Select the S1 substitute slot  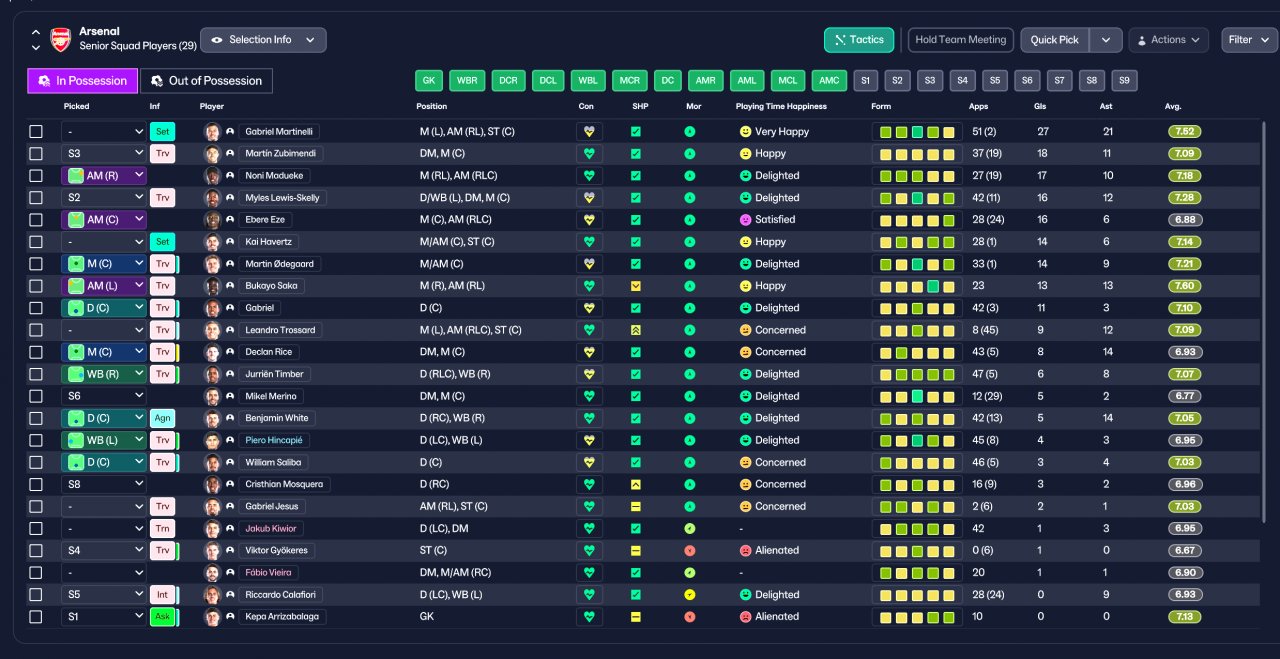(866, 81)
